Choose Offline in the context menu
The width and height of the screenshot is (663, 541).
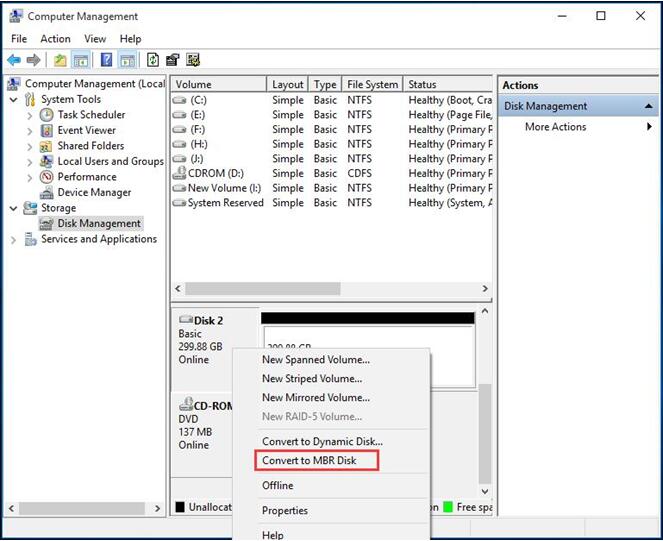click(x=277, y=485)
